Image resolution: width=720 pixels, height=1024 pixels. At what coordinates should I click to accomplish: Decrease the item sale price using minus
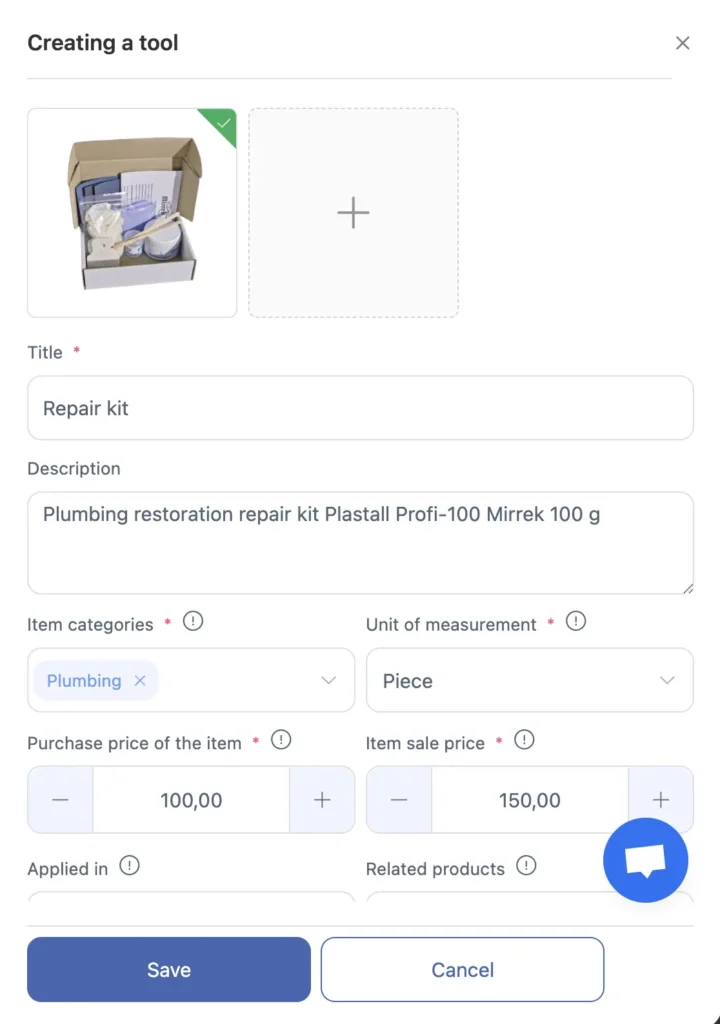pos(398,800)
